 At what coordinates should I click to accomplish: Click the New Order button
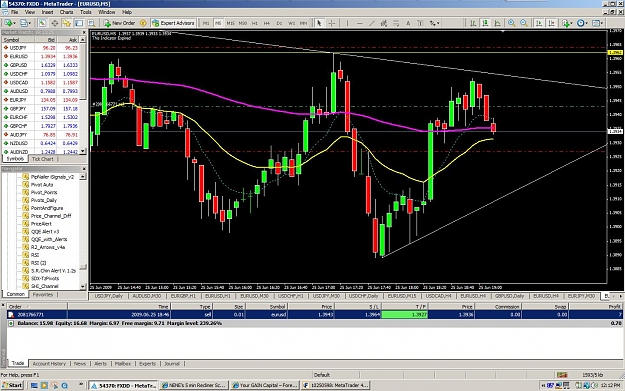119,23
